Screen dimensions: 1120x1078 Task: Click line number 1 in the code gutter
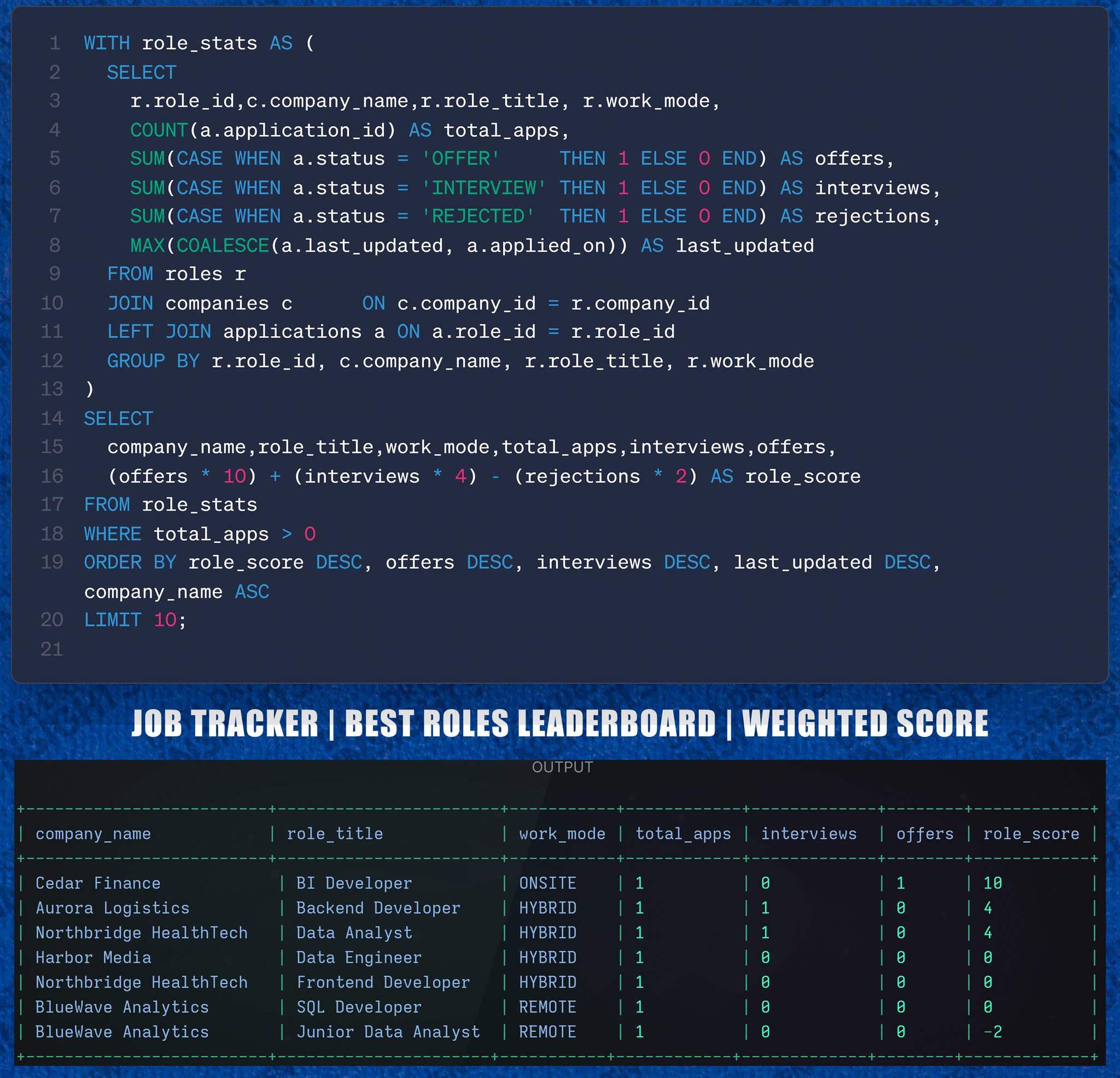click(x=55, y=43)
